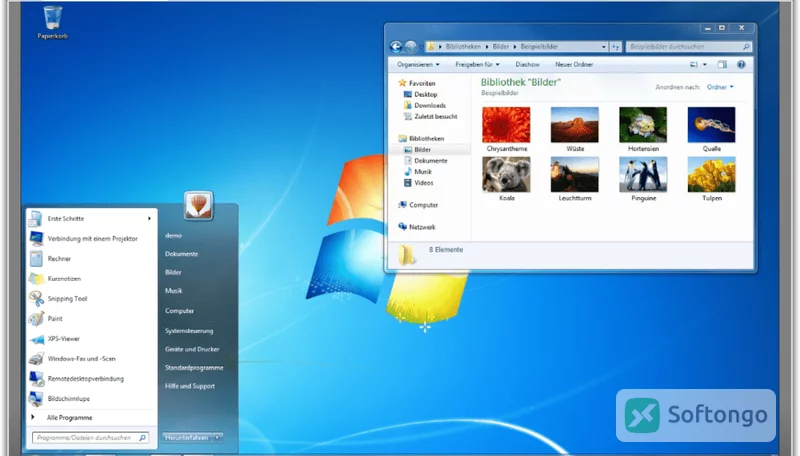Open Musik from Start menu right pane
This screenshot has height=456, width=800.
click(x=173, y=291)
